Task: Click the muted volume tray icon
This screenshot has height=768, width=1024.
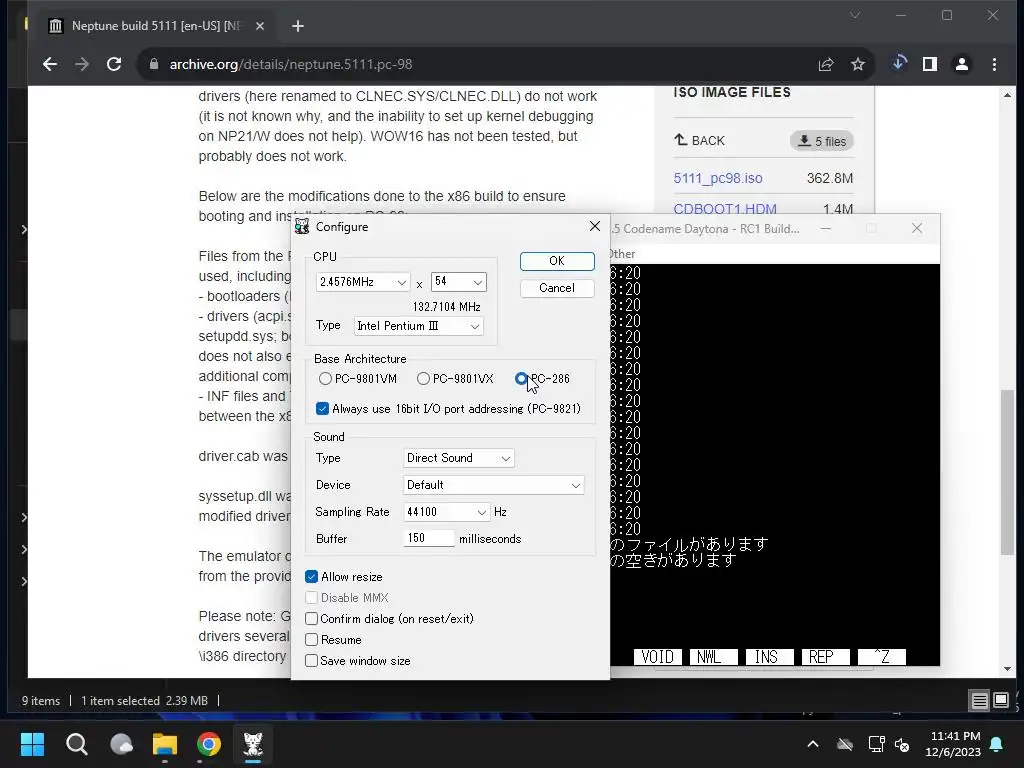Action: pyautogui.click(x=903, y=744)
